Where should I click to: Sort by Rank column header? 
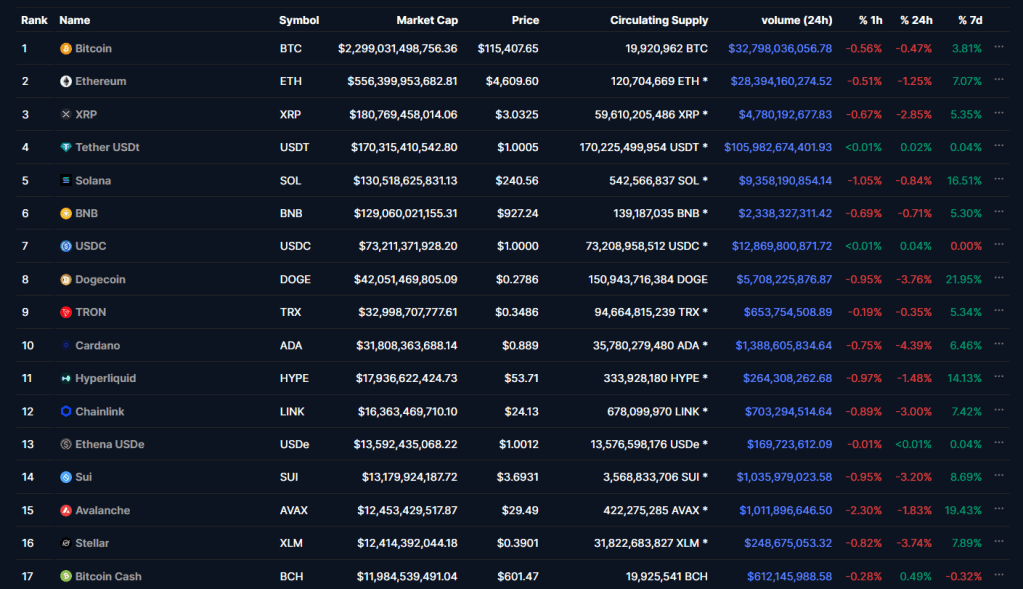[34, 20]
